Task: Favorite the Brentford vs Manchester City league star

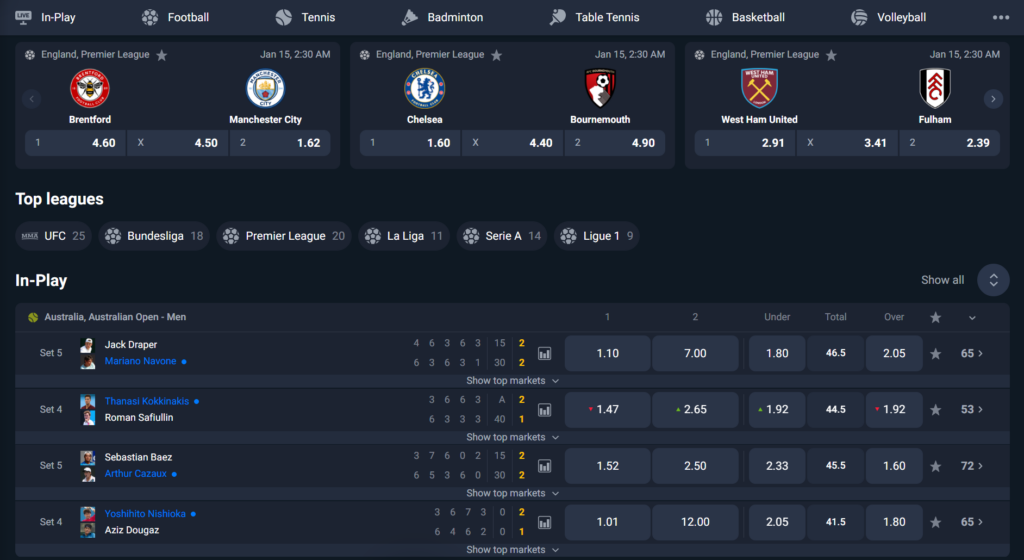Action: click(x=162, y=55)
